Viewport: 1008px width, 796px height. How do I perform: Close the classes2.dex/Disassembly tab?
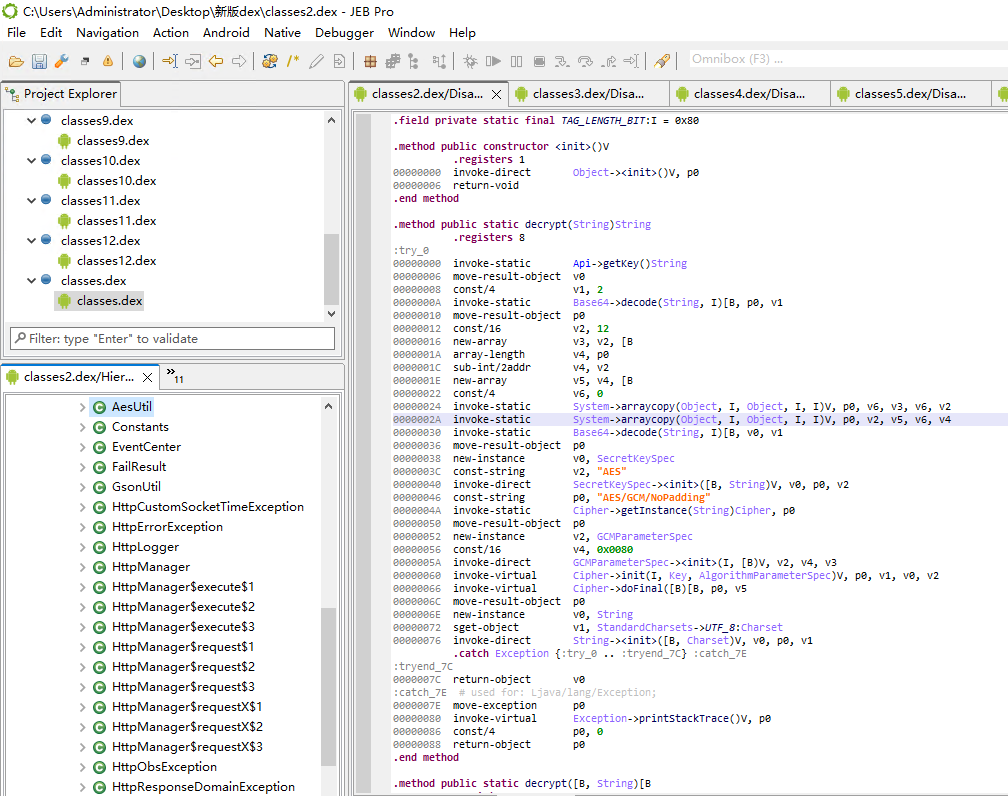(x=496, y=94)
